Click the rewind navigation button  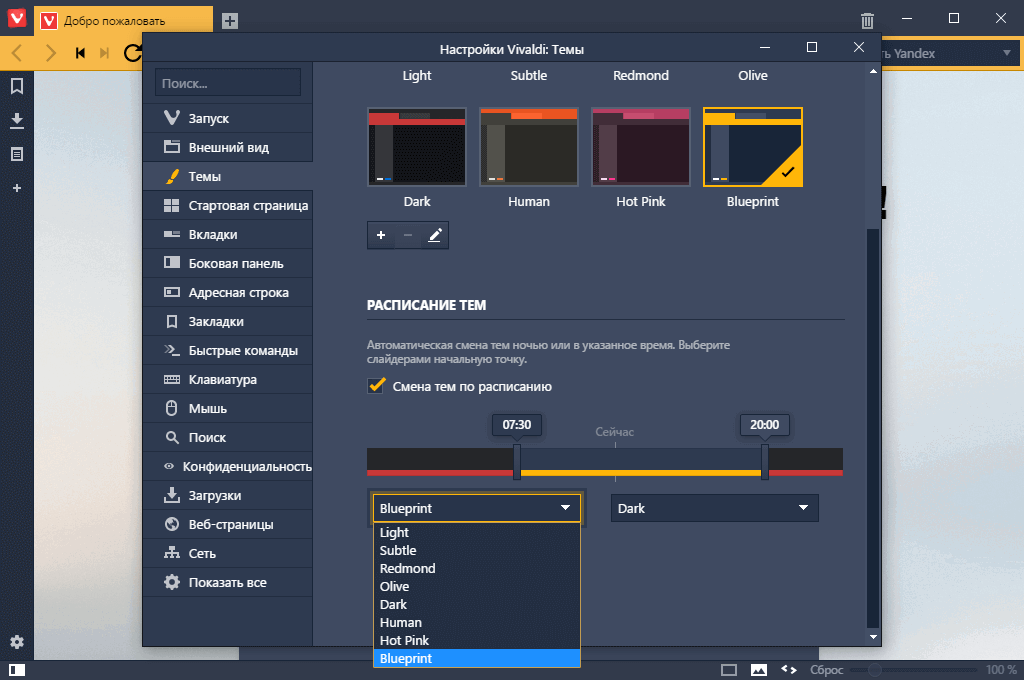pyautogui.click(x=80, y=53)
